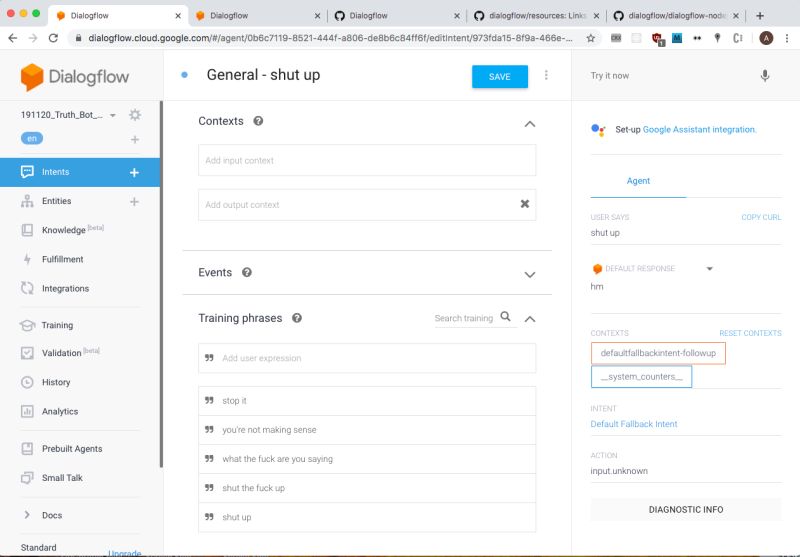800x557 pixels.
Task: Select phrase 'you're not making sense'
Action: (367, 430)
